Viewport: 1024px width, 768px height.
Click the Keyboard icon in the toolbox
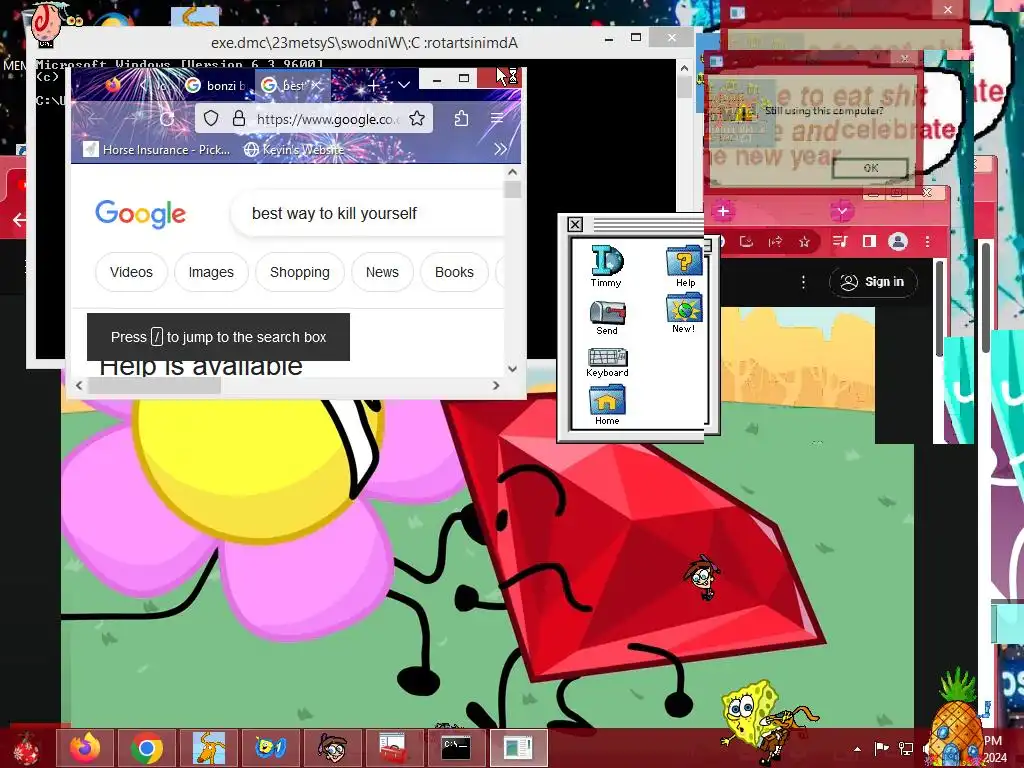point(607,362)
